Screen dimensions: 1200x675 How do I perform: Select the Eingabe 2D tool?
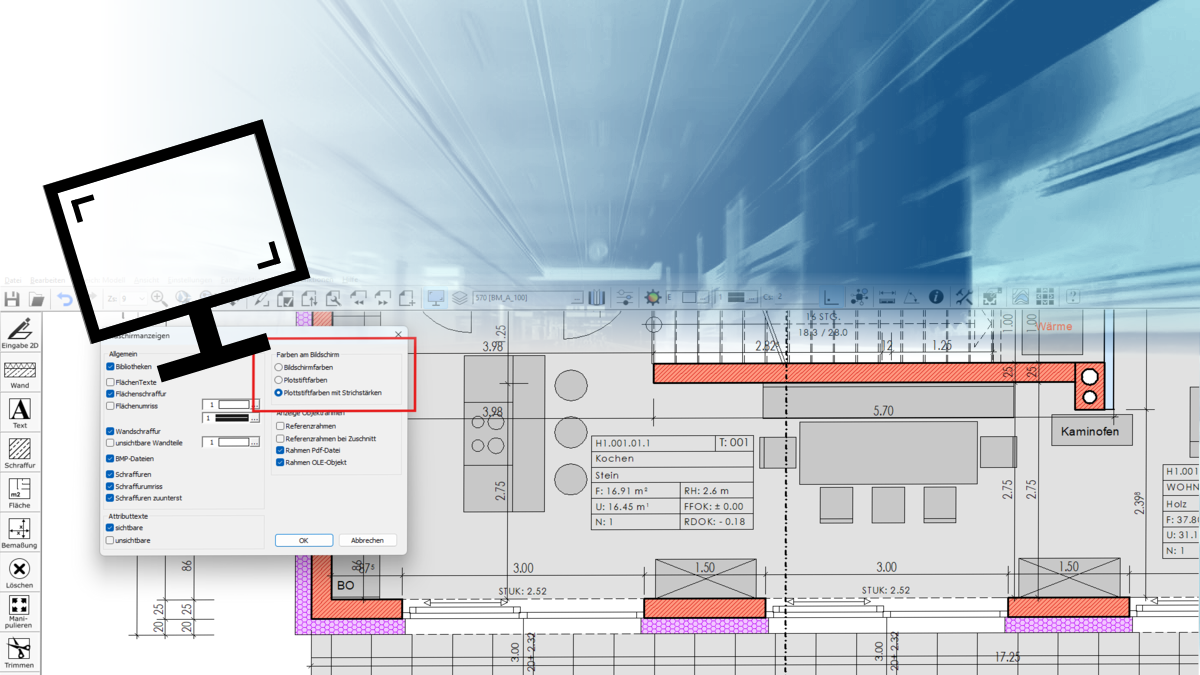click(20, 333)
